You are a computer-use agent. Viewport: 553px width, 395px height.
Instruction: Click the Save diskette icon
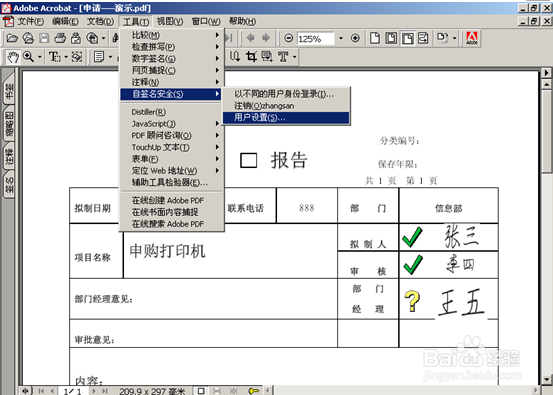[x=44, y=38]
